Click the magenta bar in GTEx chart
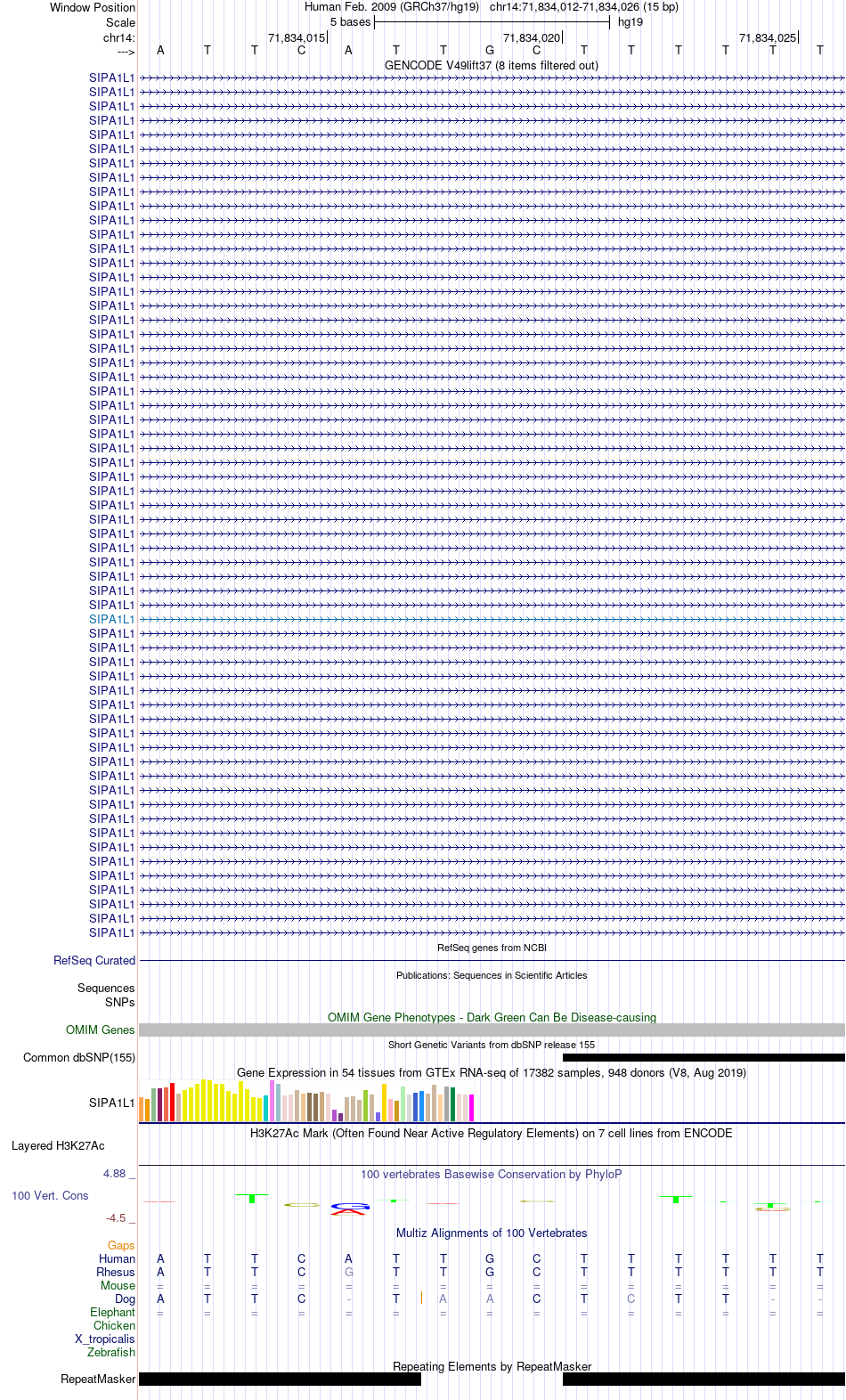 471,1108
